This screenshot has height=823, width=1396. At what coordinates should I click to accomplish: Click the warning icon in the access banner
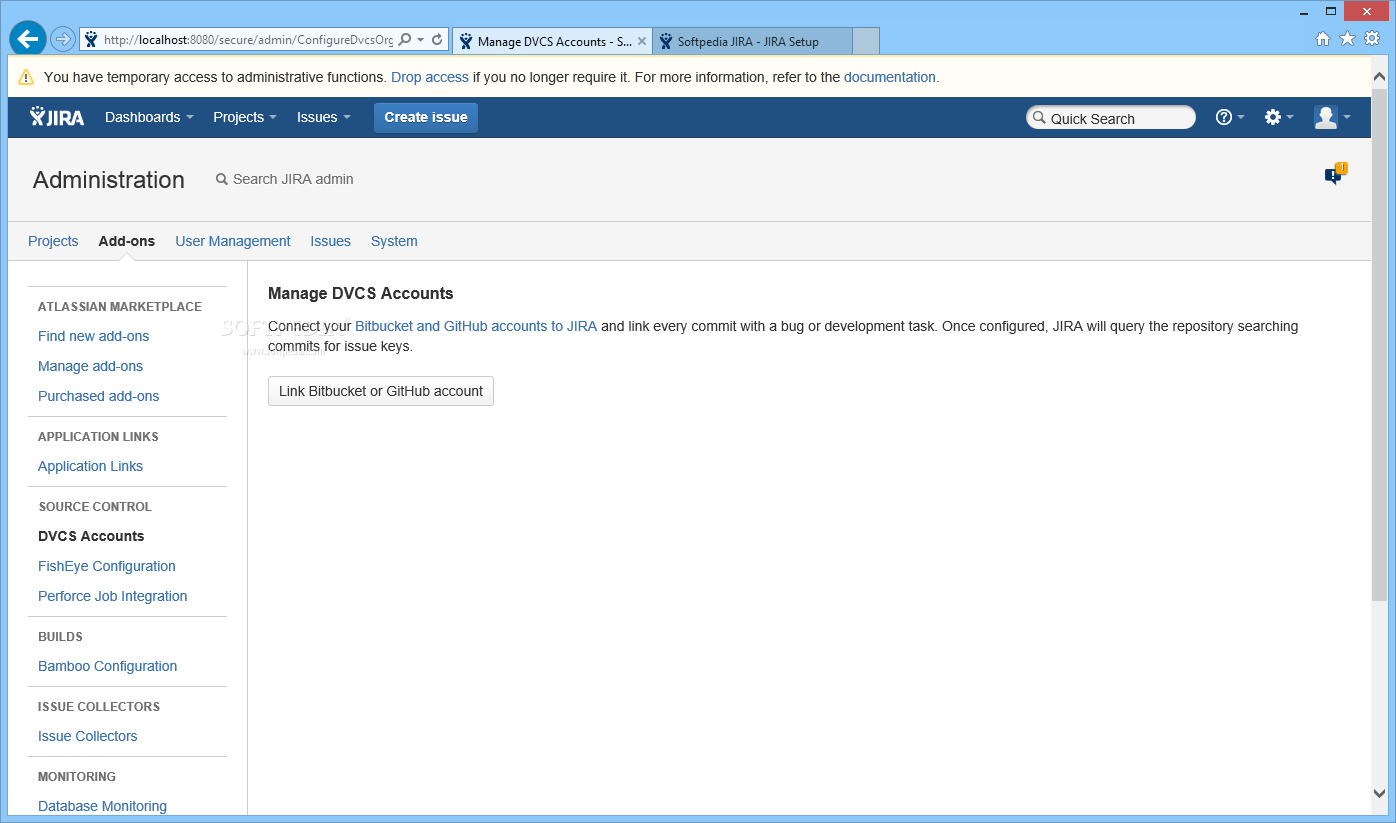point(26,77)
